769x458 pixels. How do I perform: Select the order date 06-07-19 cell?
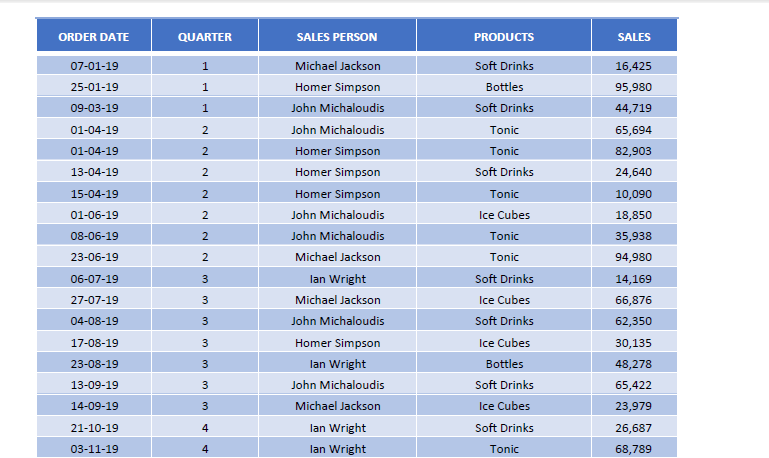coord(94,279)
